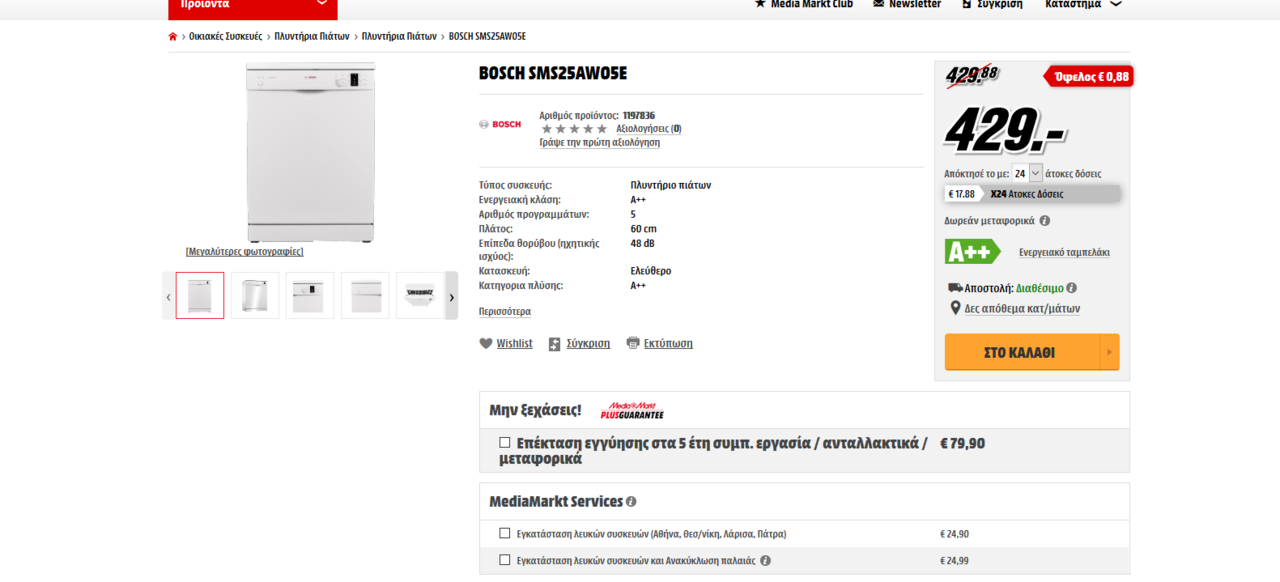Click the MediaMarkt Plus Guarantee logo

(x=632, y=411)
